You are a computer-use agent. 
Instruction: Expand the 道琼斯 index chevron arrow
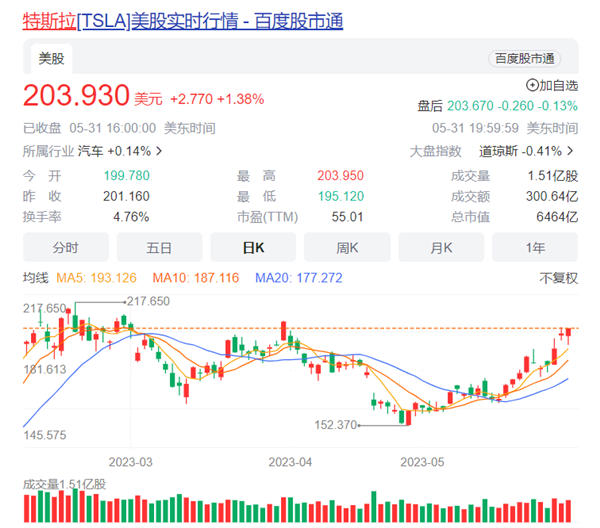[x=570, y=151]
